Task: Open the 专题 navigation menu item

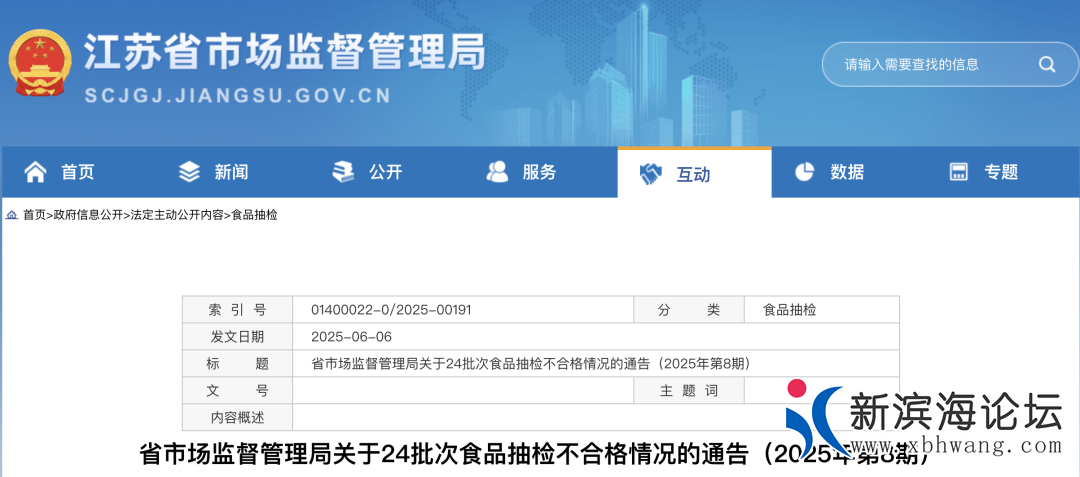Action: tap(1001, 172)
